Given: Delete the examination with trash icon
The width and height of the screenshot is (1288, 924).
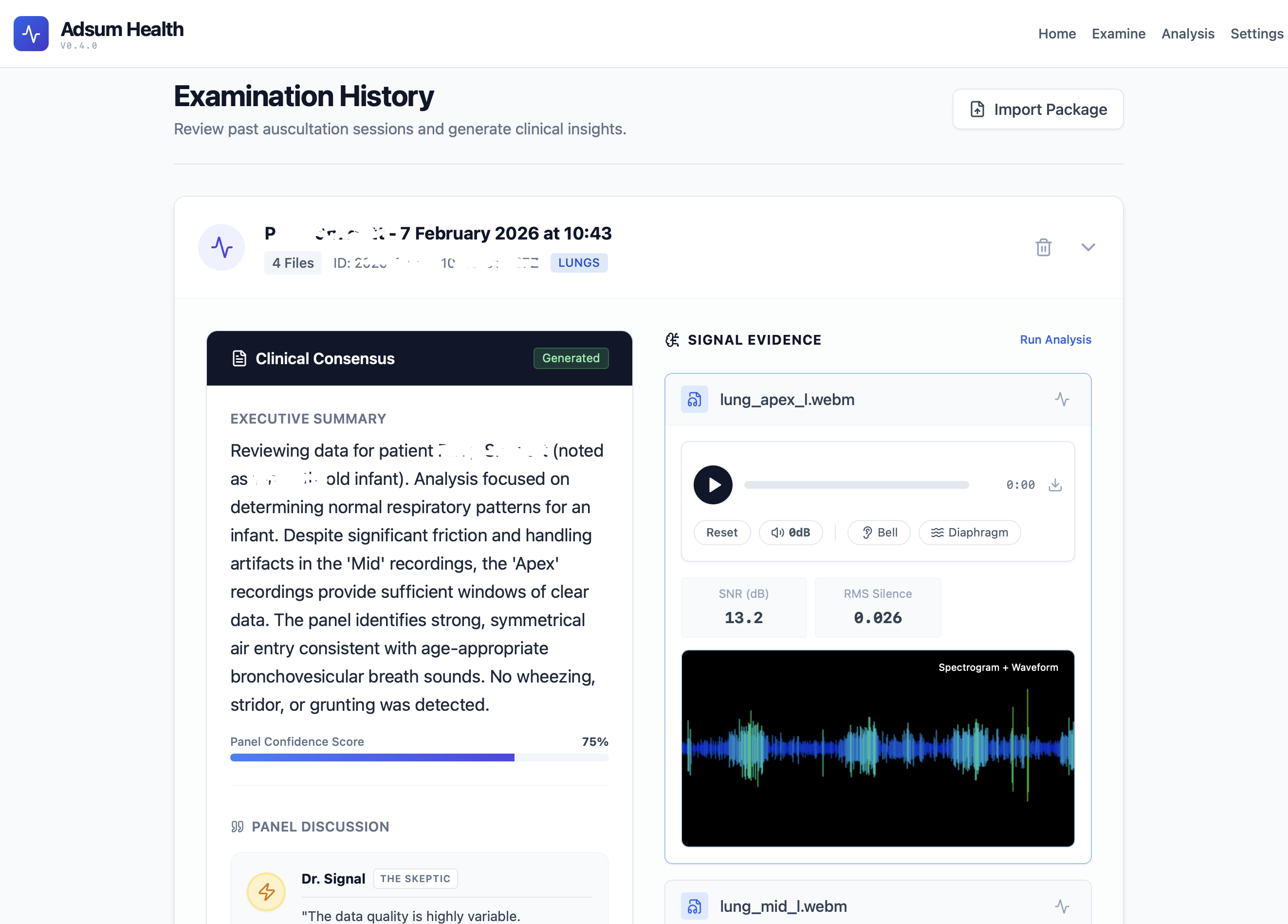Looking at the screenshot, I should [x=1043, y=247].
